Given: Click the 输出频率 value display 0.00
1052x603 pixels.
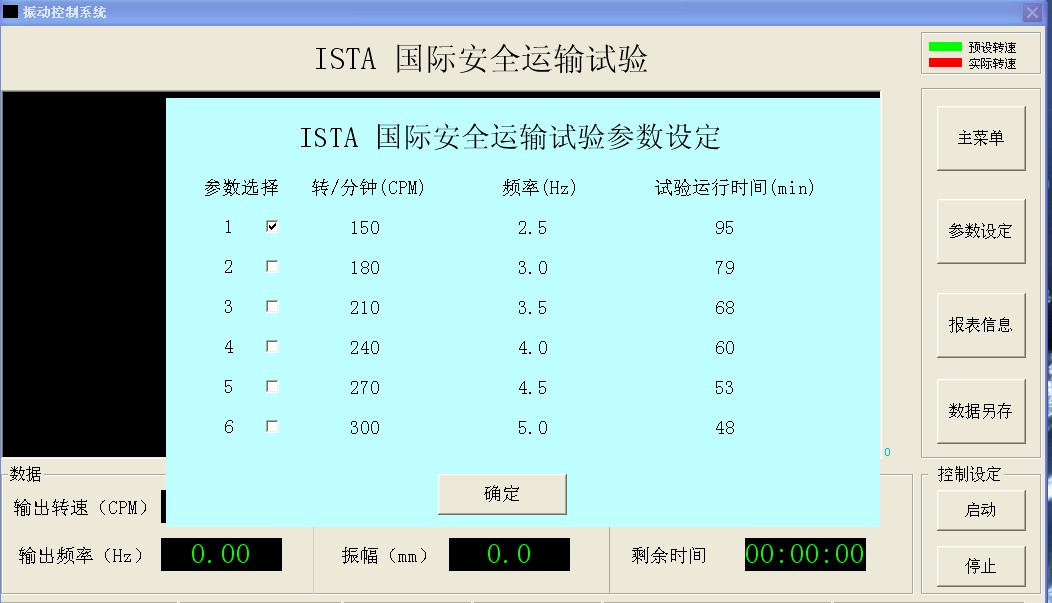Looking at the screenshot, I should click(221, 555).
